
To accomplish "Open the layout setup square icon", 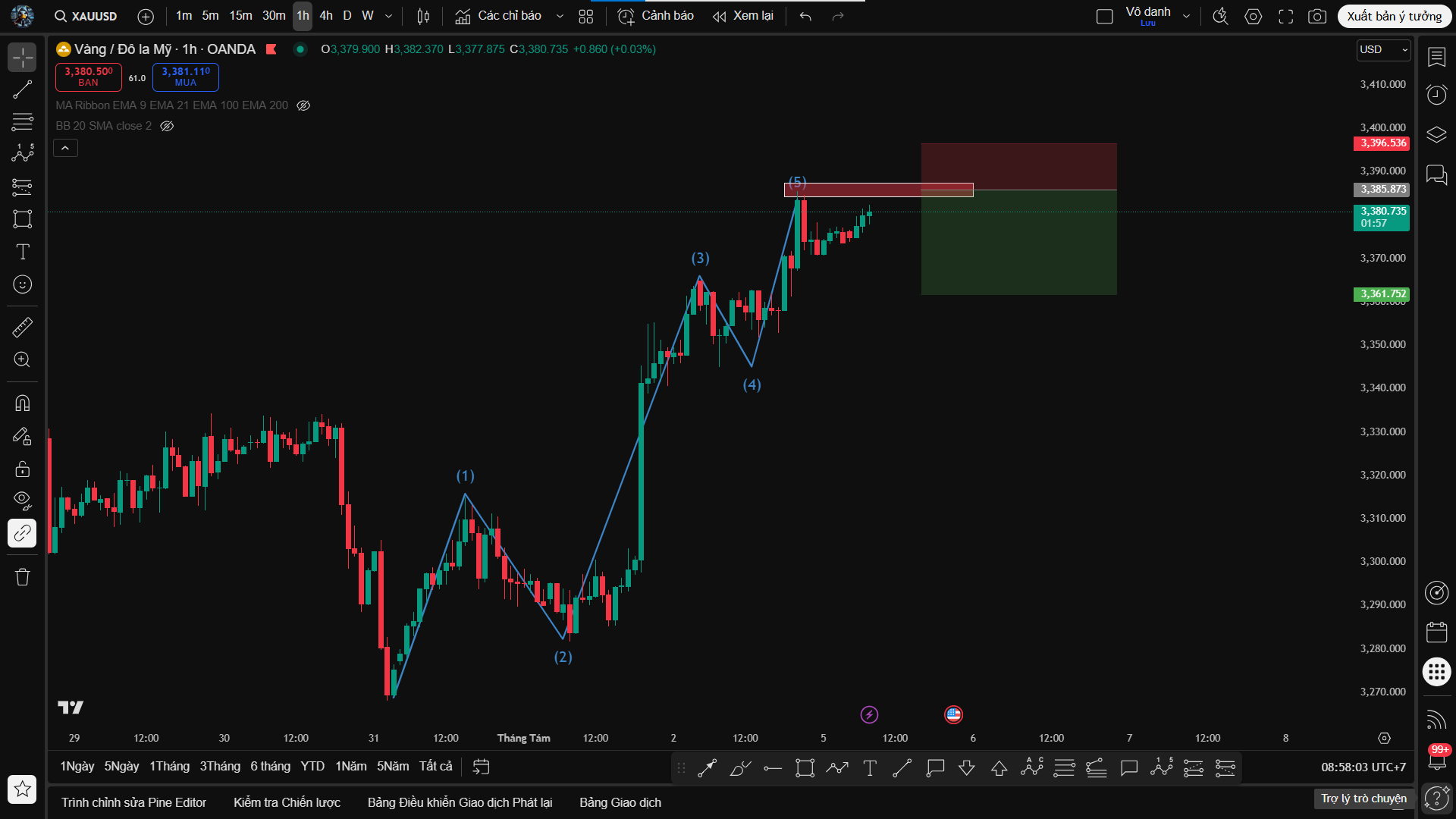I will click(x=1105, y=16).
